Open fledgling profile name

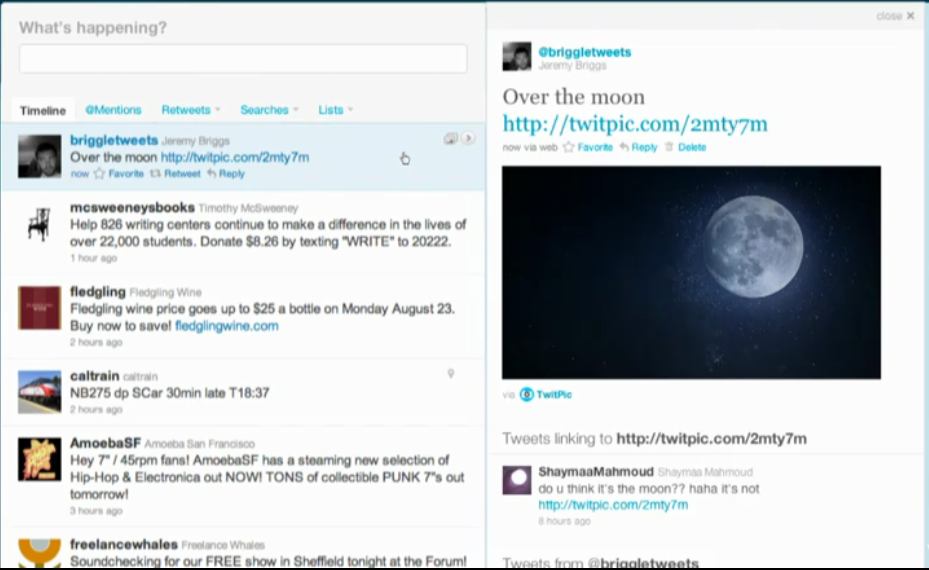pyautogui.click(x=98, y=292)
